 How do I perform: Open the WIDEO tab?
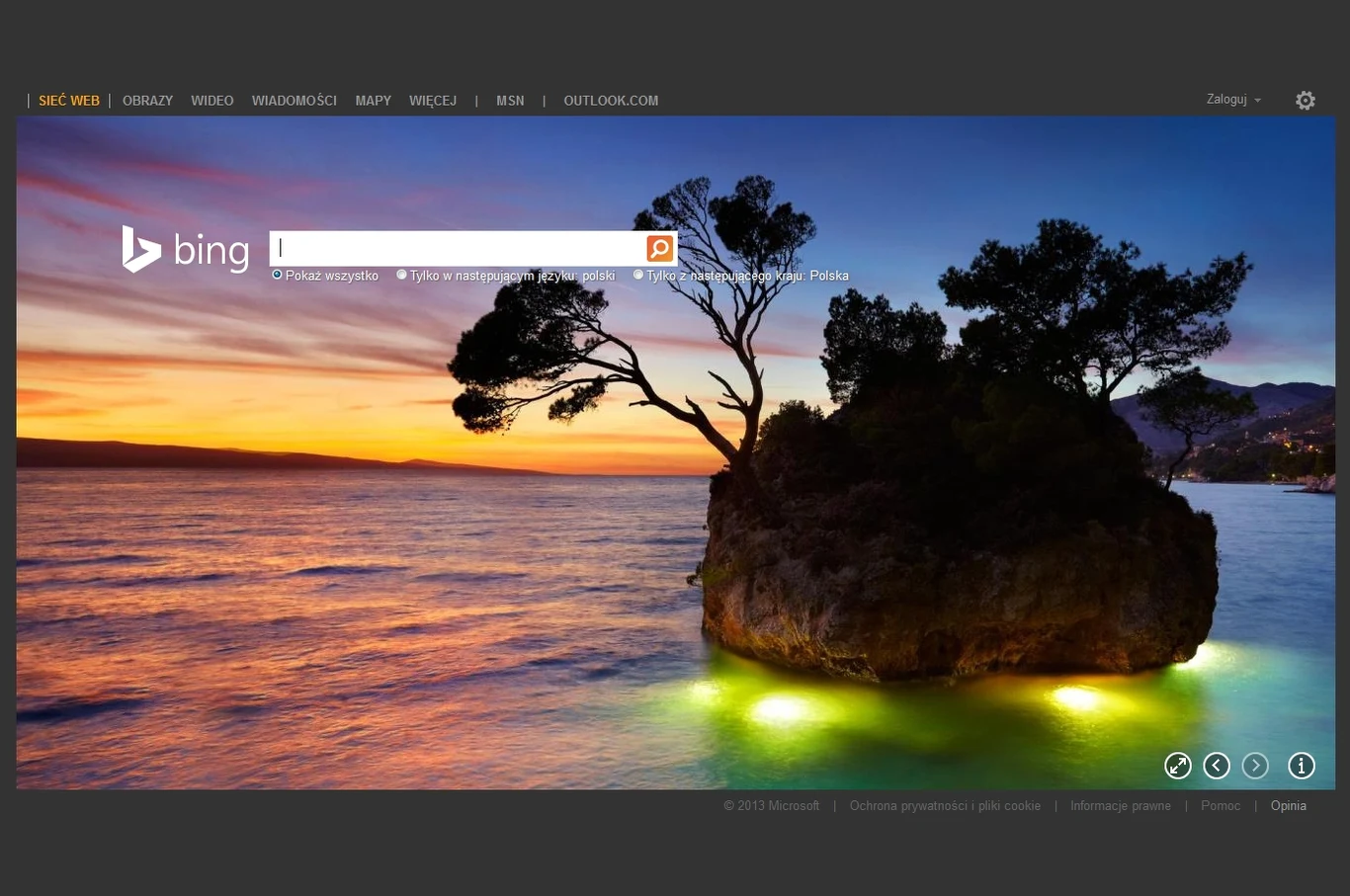click(x=212, y=101)
